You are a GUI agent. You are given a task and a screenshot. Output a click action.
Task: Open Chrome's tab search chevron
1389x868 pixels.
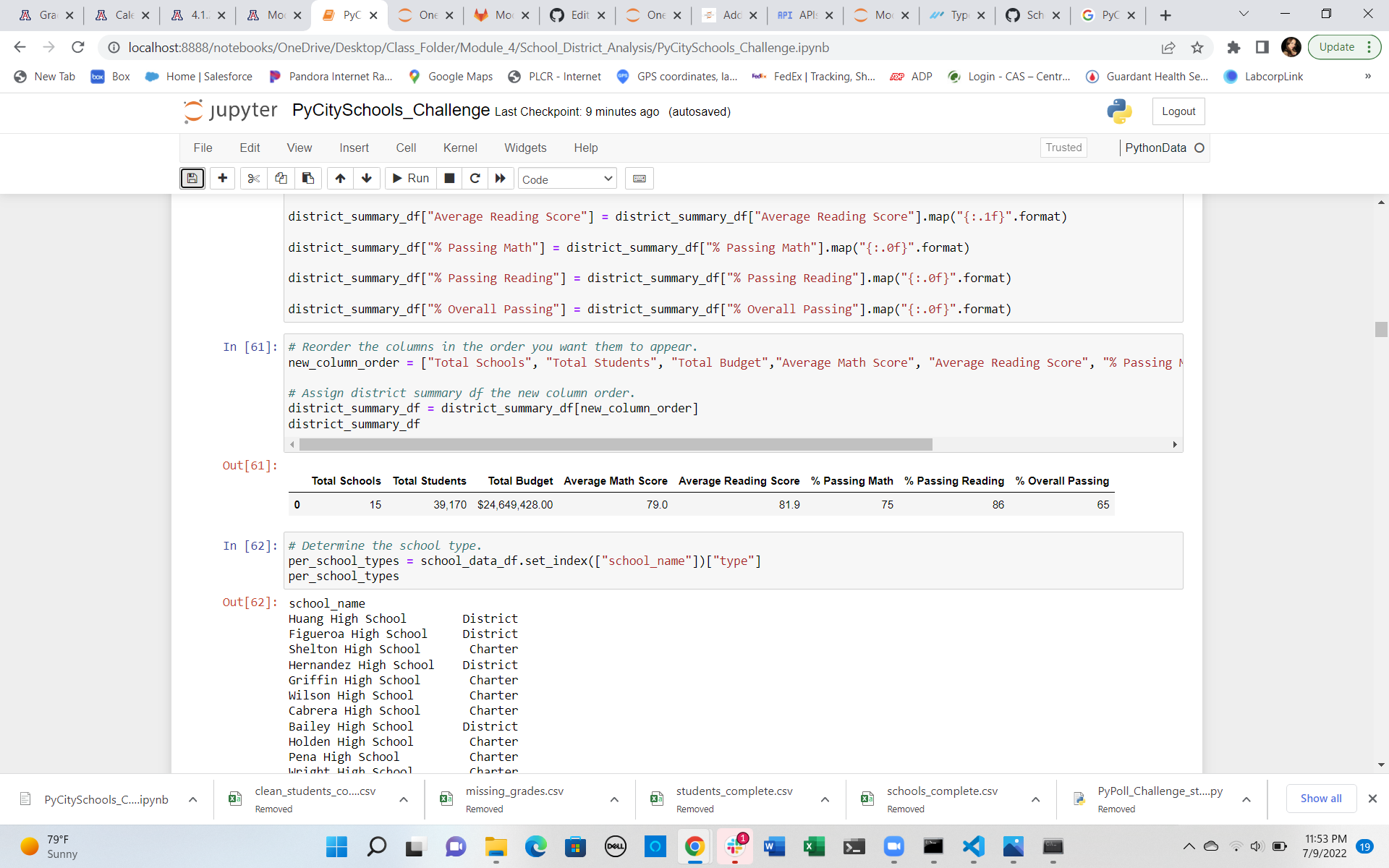1244,14
